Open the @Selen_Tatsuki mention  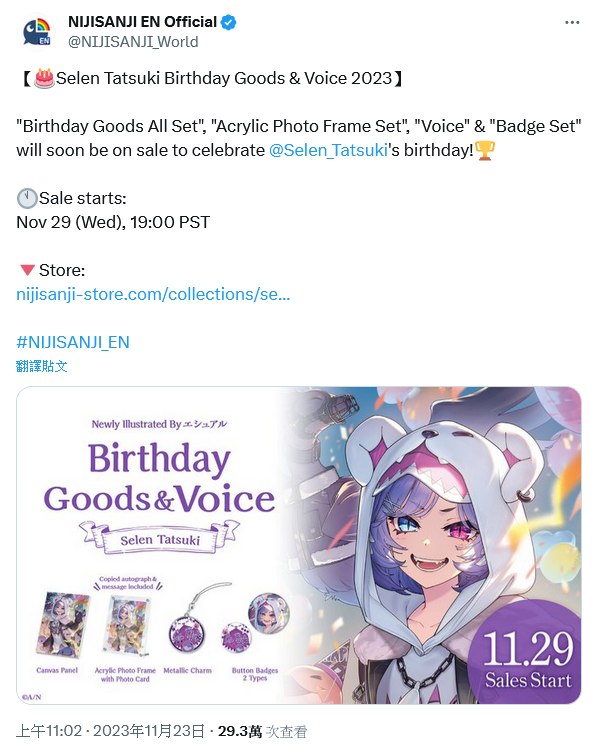tap(328, 150)
